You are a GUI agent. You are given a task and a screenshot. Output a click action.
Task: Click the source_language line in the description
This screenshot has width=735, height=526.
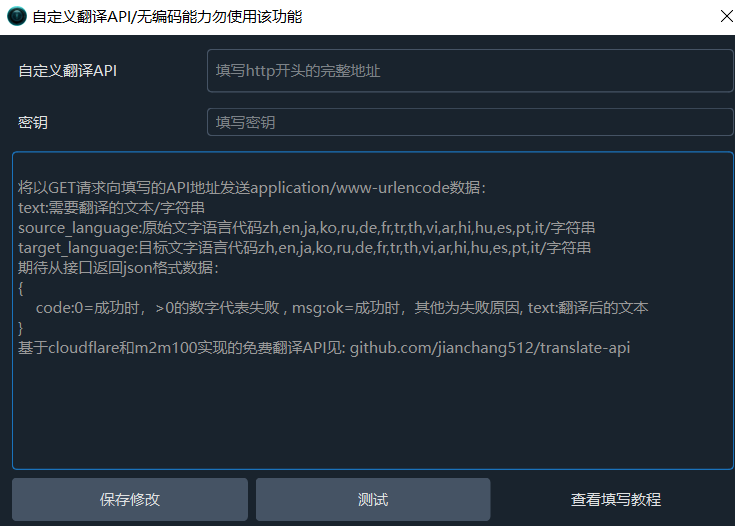[x=306, y=228]
